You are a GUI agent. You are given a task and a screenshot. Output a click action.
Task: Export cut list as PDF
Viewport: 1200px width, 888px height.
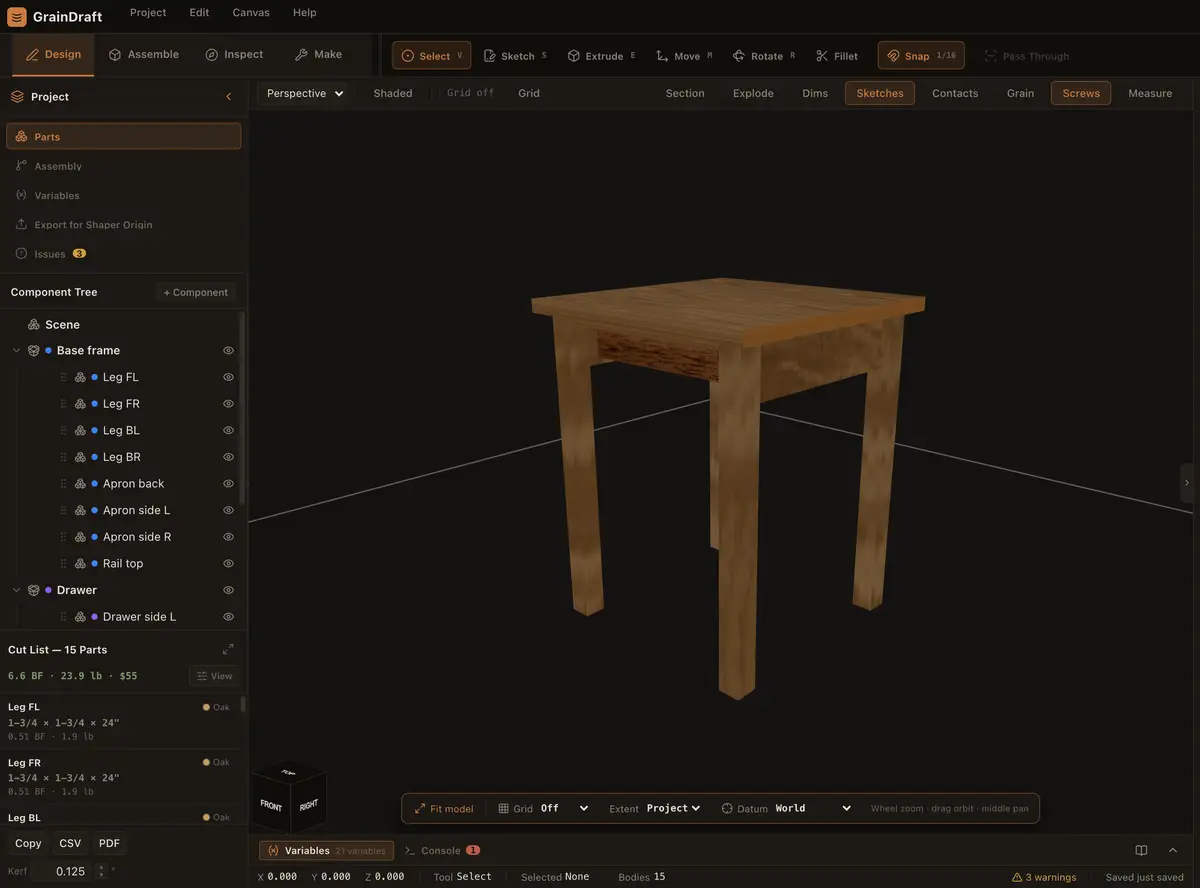109,843
